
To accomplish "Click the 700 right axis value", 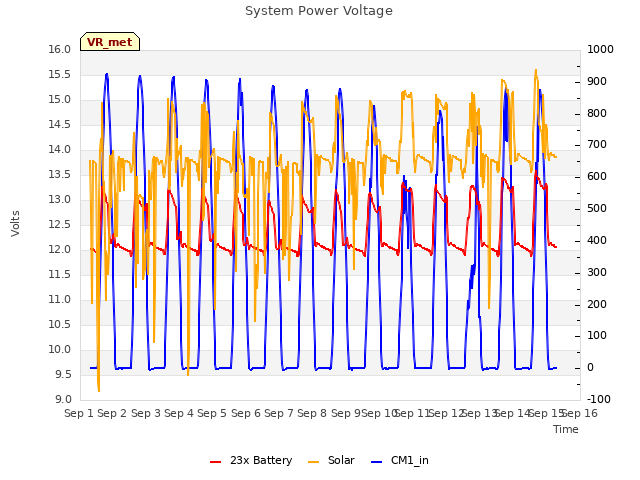I will pos(597,145).
